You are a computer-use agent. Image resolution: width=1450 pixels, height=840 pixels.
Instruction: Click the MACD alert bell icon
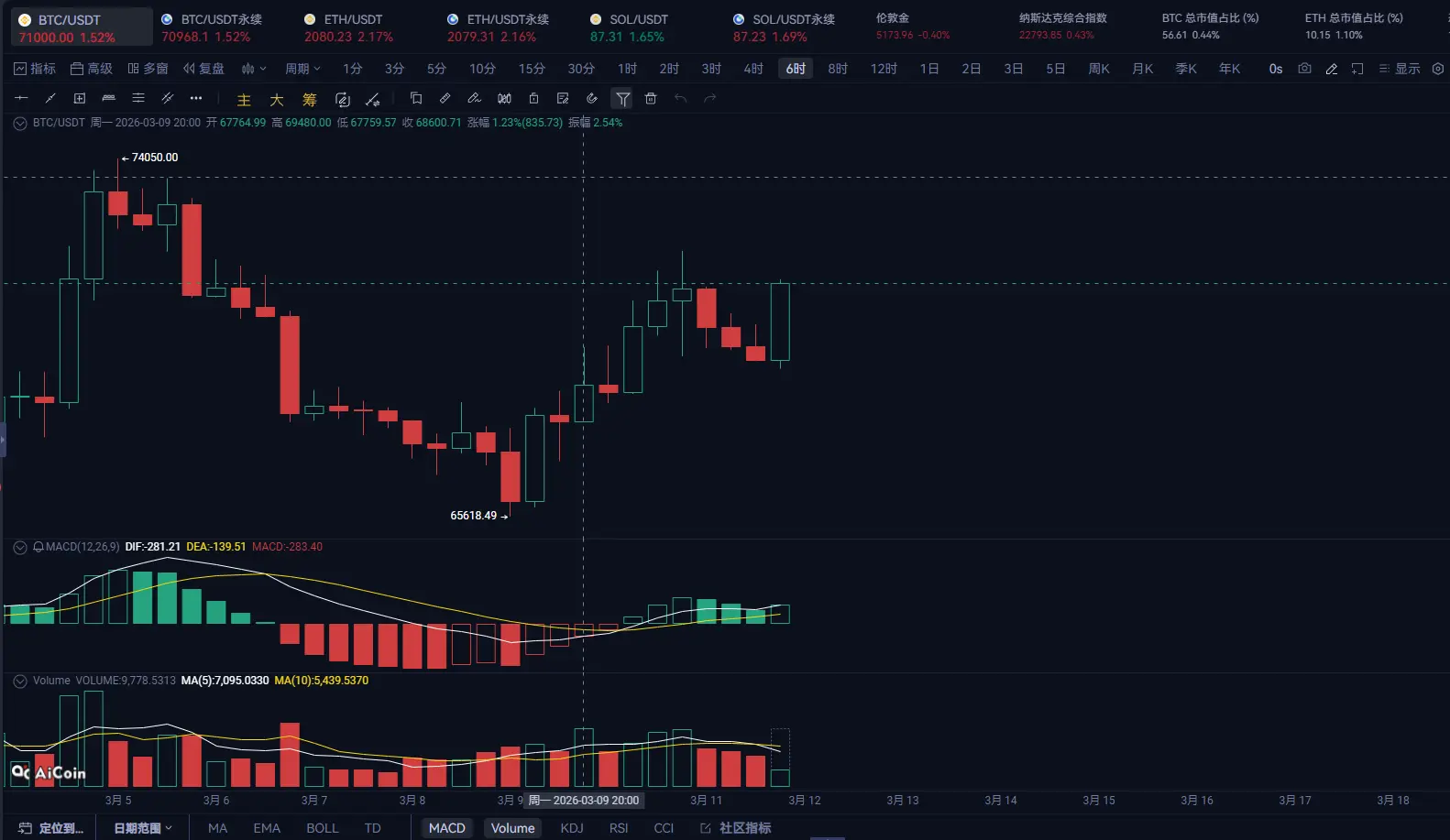(x=38, y=547)
